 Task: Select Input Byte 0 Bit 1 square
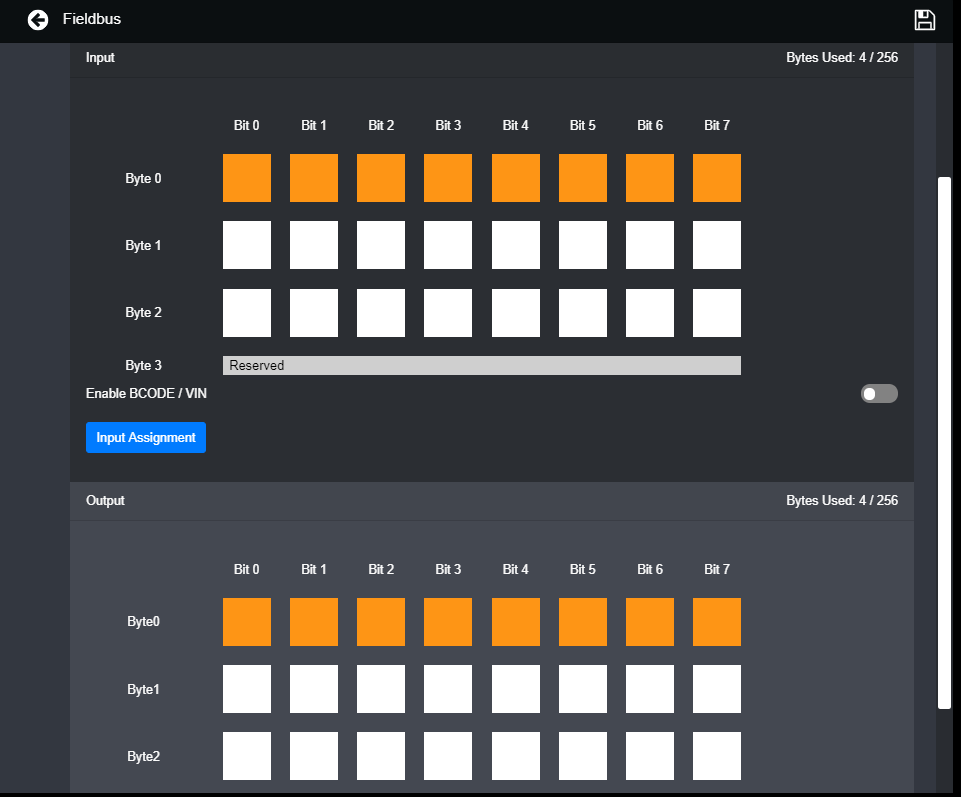pos(314,178)
